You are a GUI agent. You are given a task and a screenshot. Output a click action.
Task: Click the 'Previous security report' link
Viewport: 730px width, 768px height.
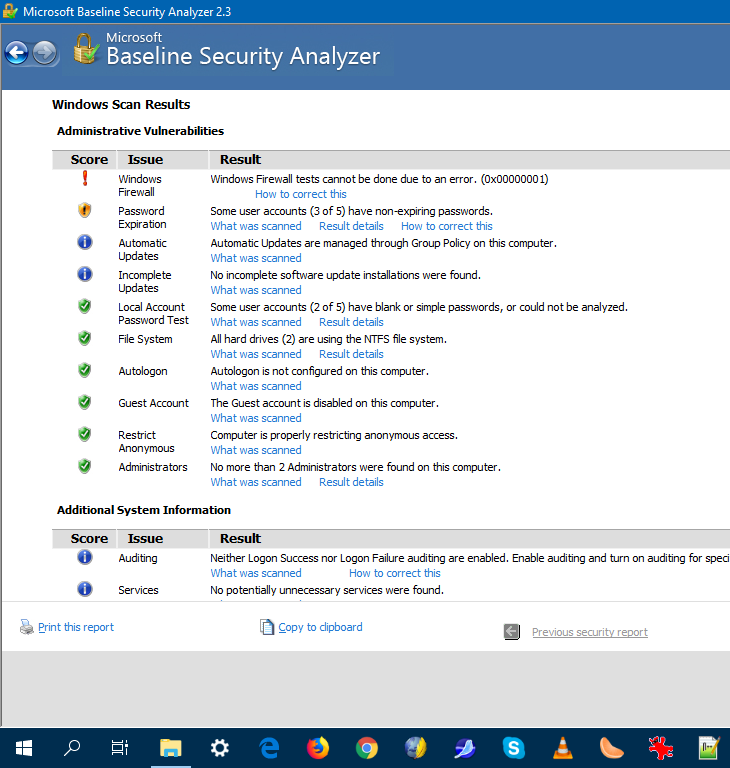point(589,632)
